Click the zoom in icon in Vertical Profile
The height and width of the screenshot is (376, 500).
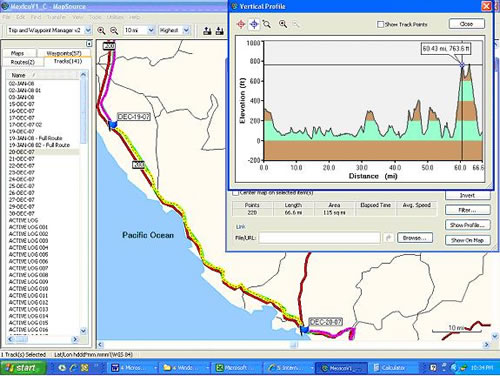(x=283, y=24)
